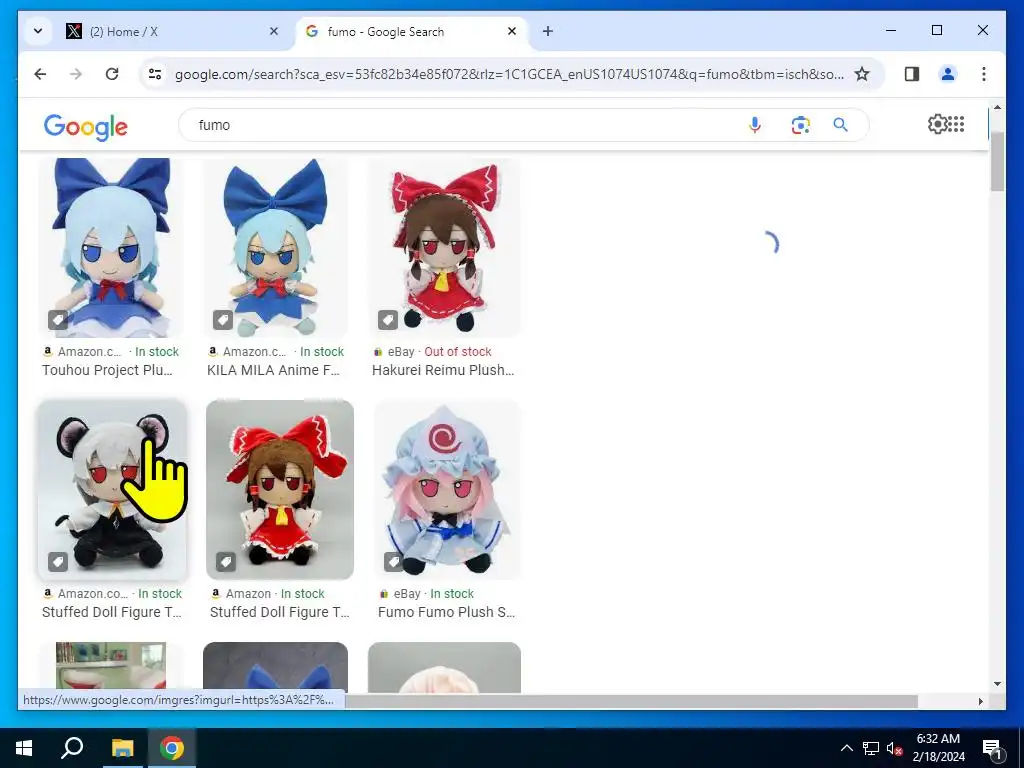This screenshot has width=1024, height=768.
Task: Click the page vertical scrollbar thumb
Action: tap(997, 160)
